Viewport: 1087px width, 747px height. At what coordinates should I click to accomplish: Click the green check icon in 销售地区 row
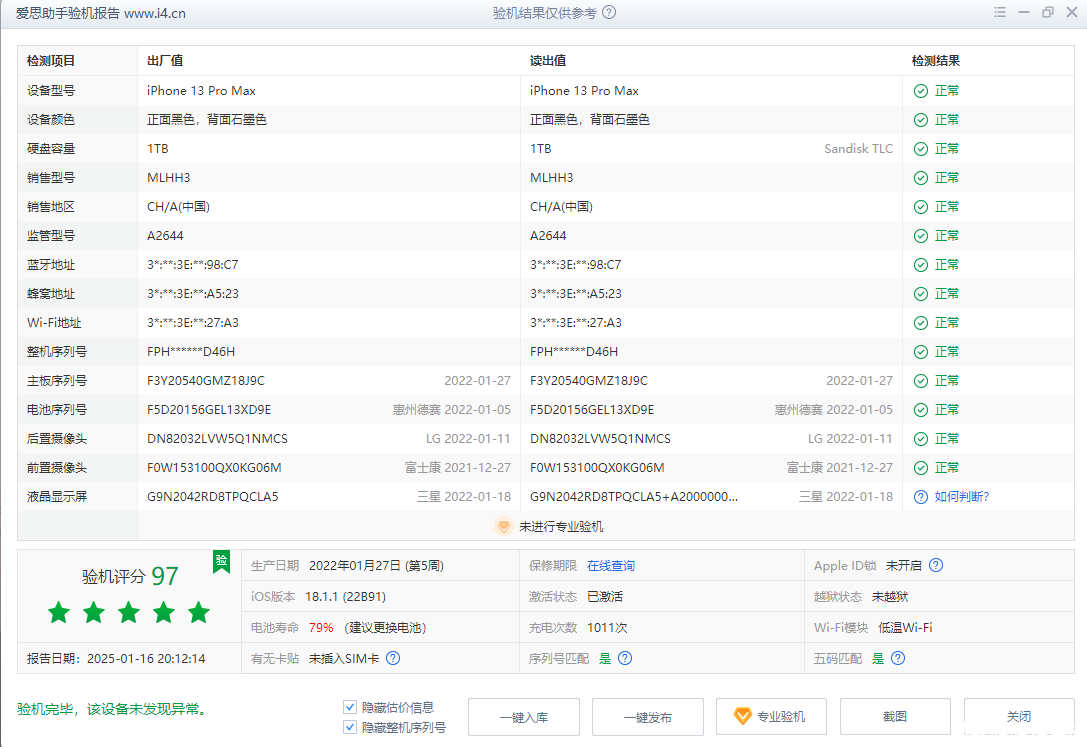[921, 207]
